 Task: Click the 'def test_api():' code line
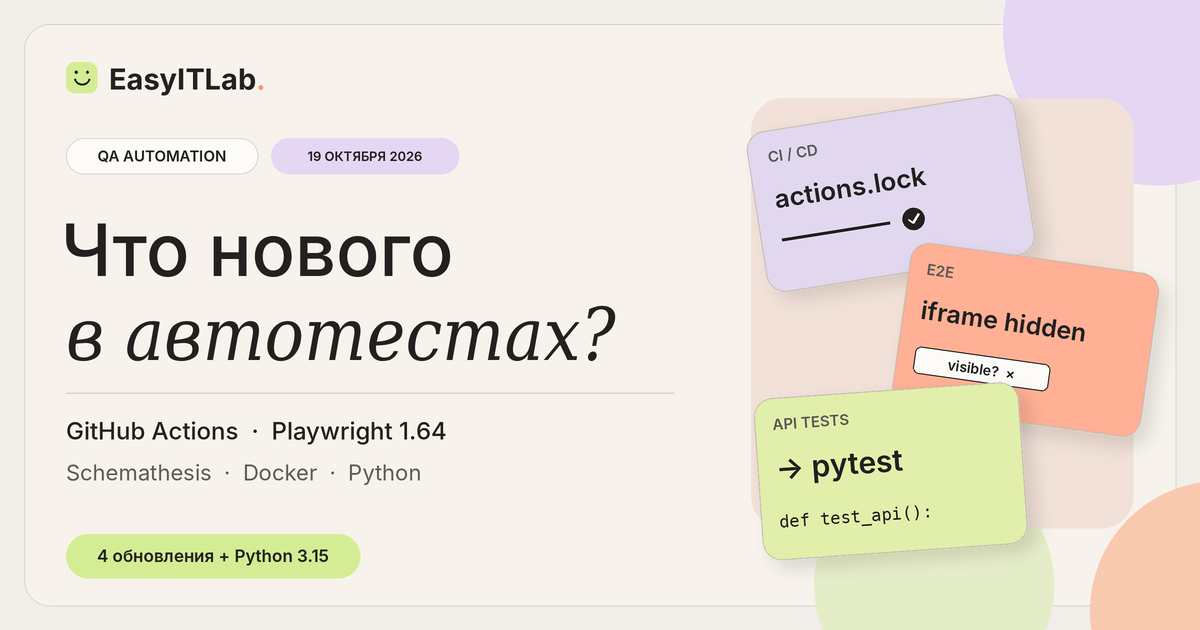(855, 518)
